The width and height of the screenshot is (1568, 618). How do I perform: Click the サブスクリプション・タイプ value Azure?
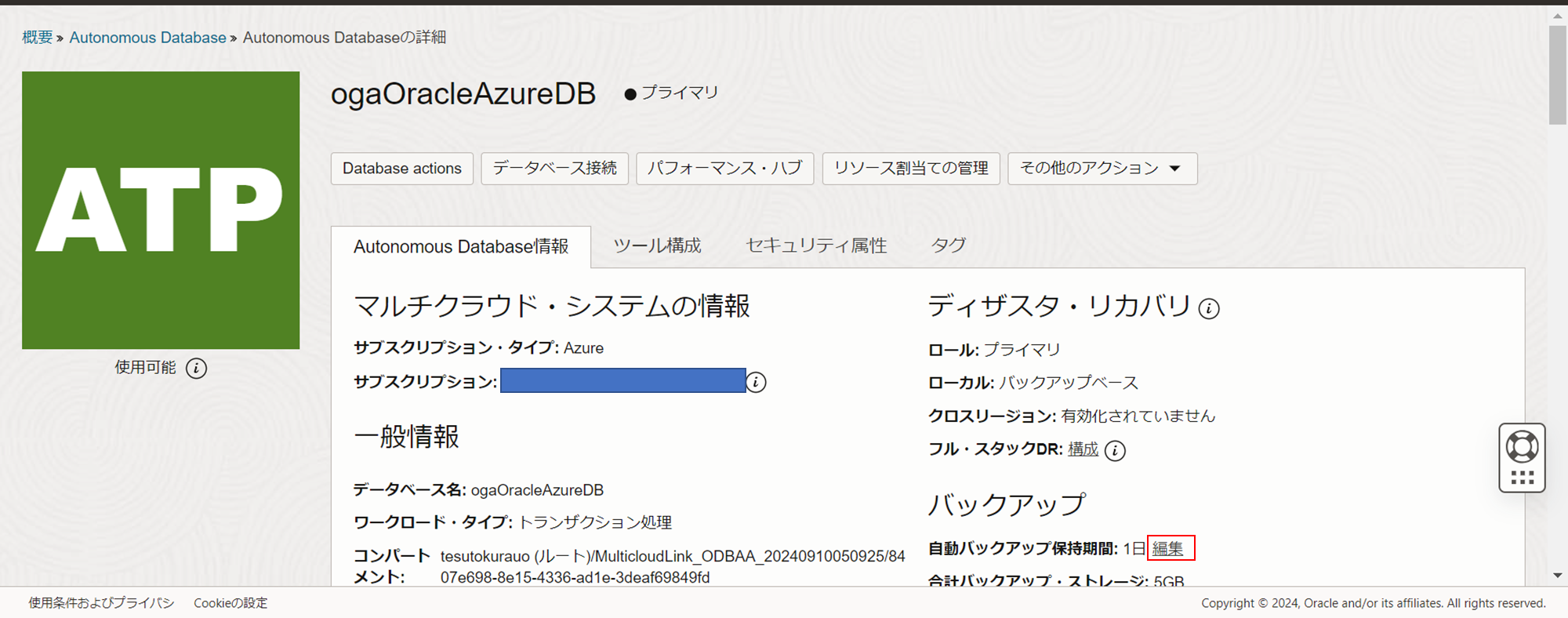click(x=583, y=348)
